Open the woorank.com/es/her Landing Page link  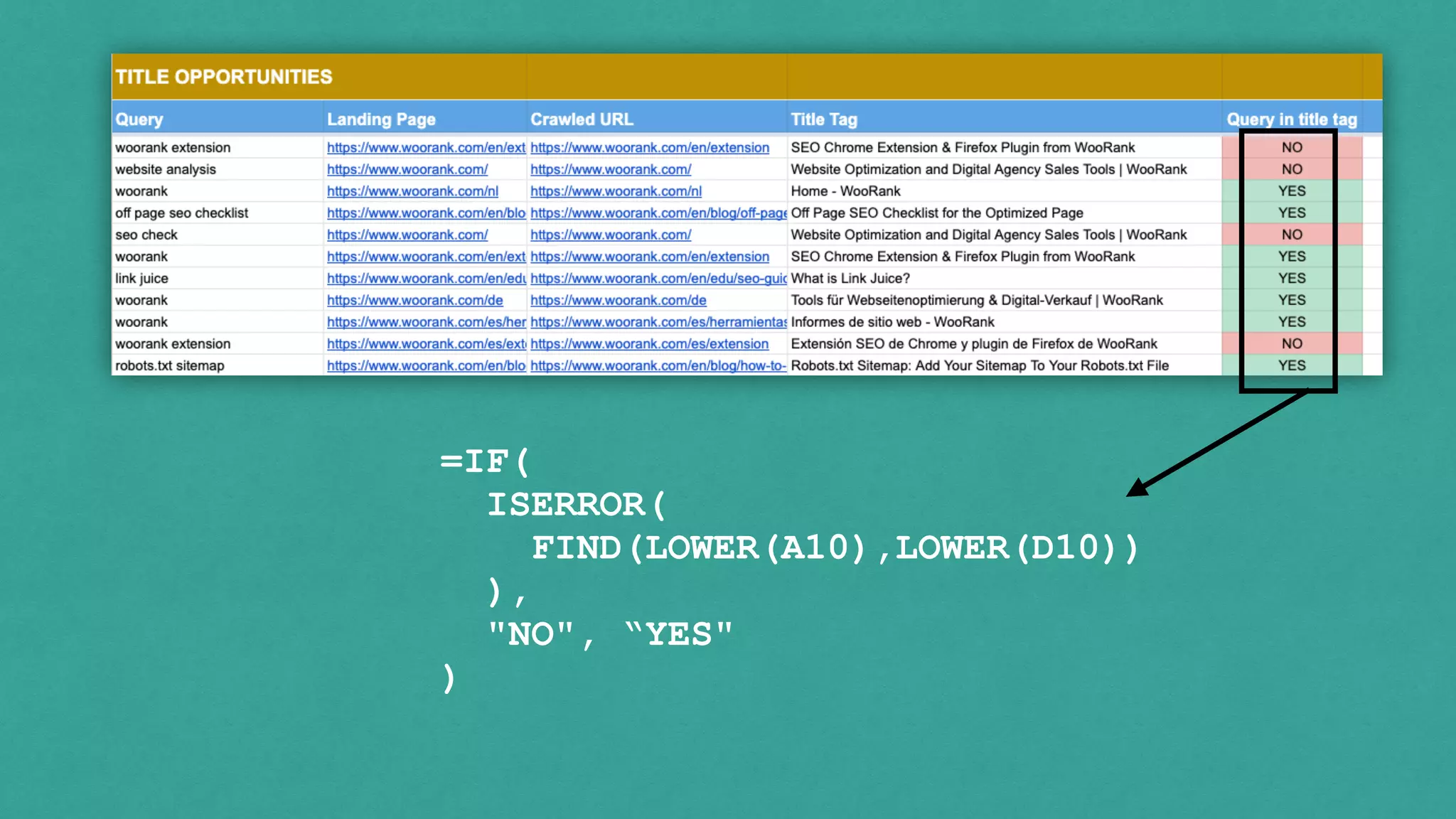[427, 322]
